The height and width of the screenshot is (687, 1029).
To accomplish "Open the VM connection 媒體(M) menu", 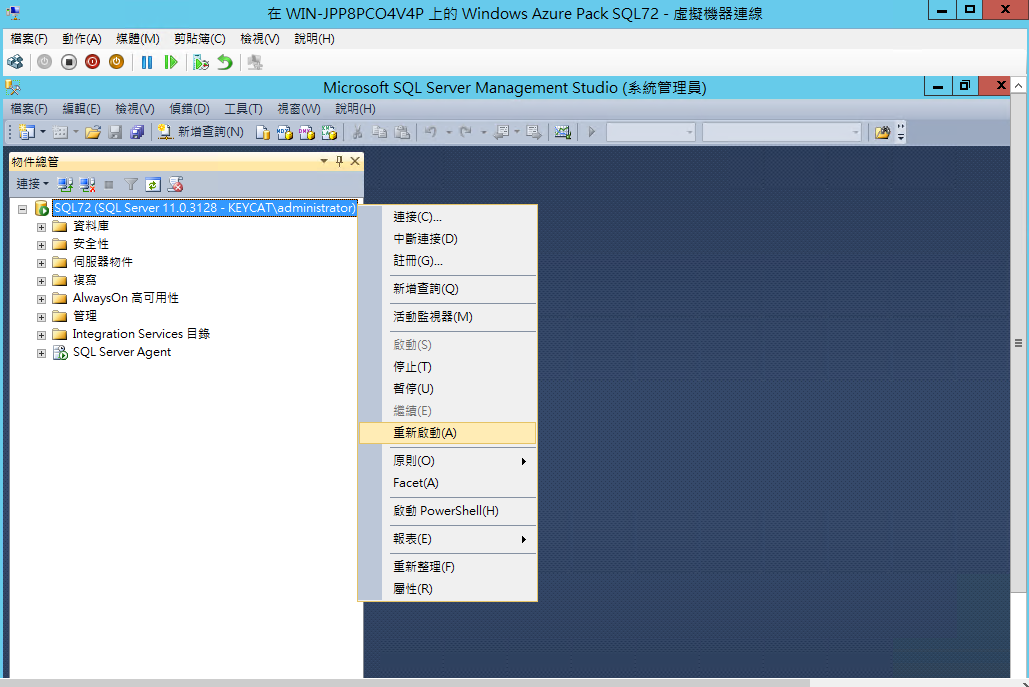I will 138,39.
